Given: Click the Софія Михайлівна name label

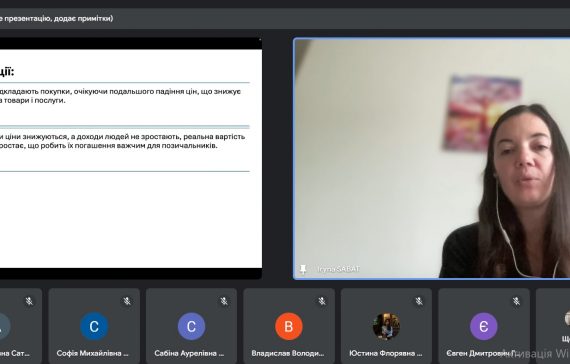Looking at the screenshot, I should 93,353.
